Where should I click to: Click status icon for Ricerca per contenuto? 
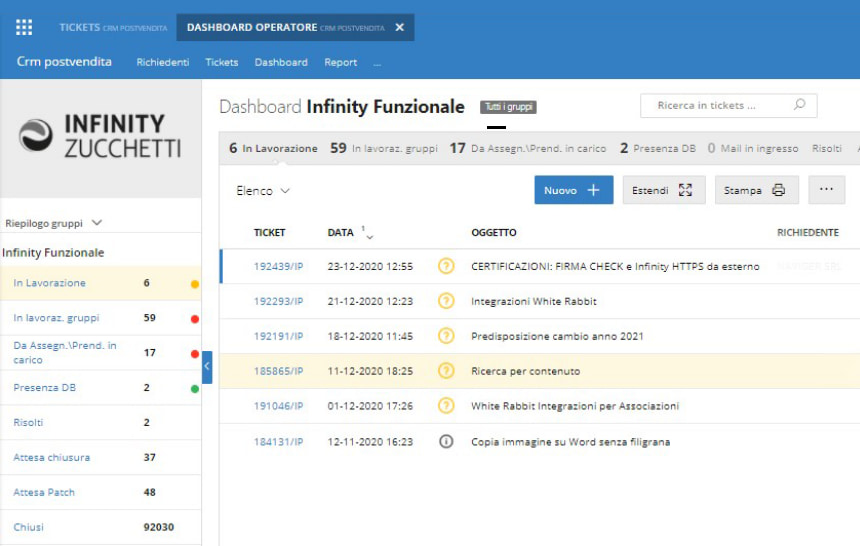tap(446, 371)
